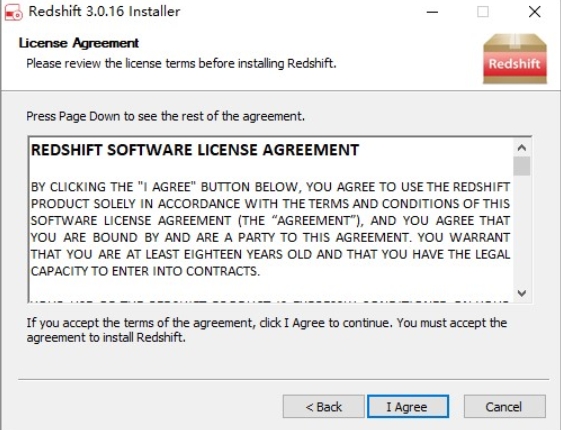This screenshot has width=561, height=430.
Task: Go back with the < Back button
Action: point(324,406)
